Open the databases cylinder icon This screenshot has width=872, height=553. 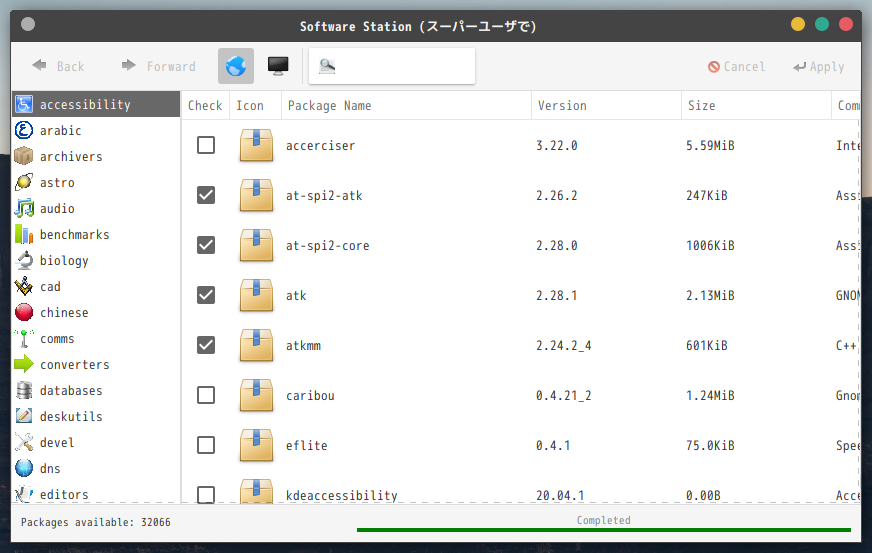pos(24,390)
